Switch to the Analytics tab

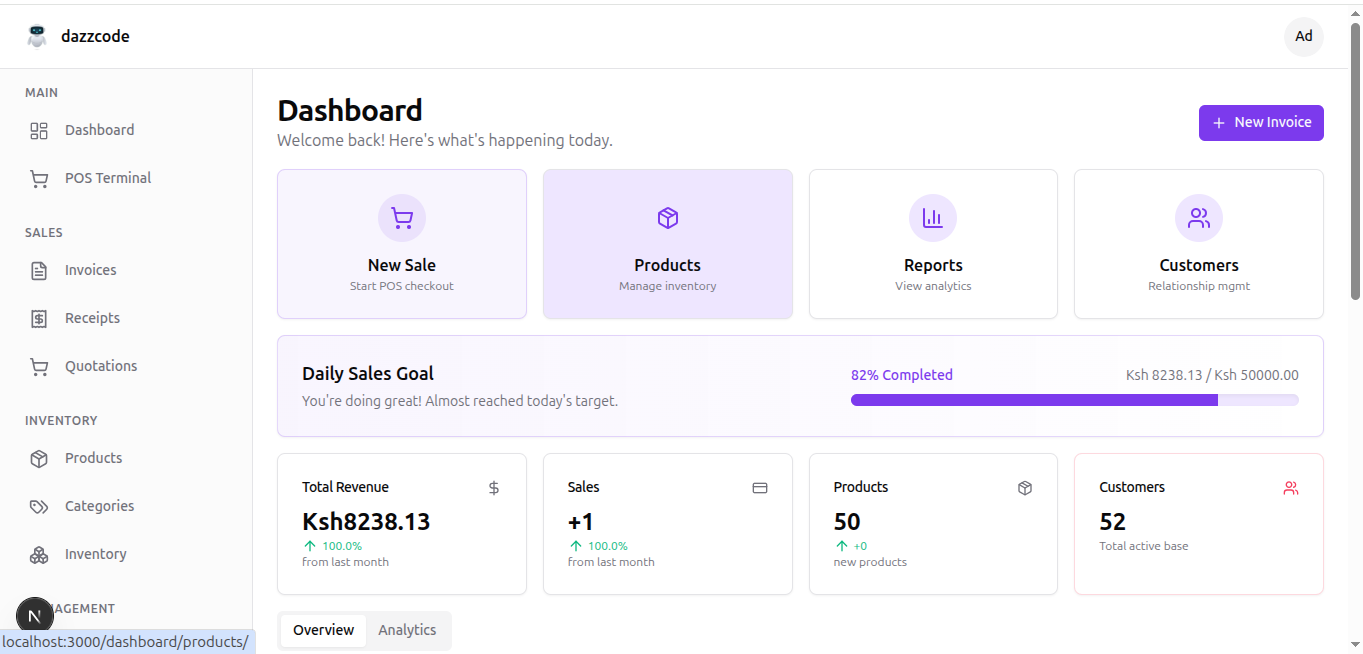[407, 630]
